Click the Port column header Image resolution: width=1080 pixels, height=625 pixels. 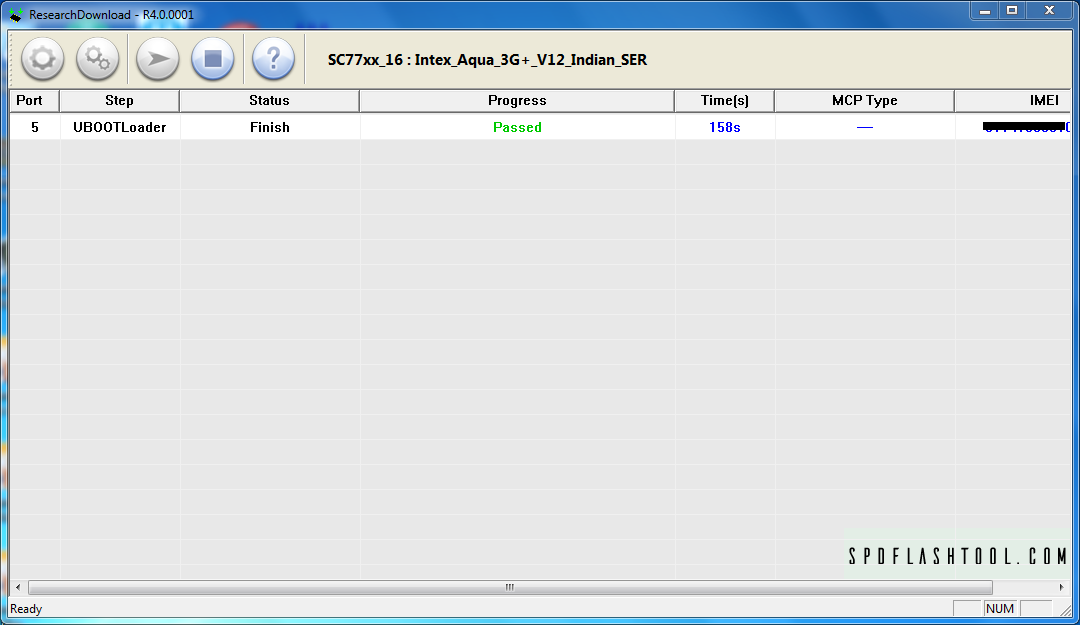coord(34,101)
